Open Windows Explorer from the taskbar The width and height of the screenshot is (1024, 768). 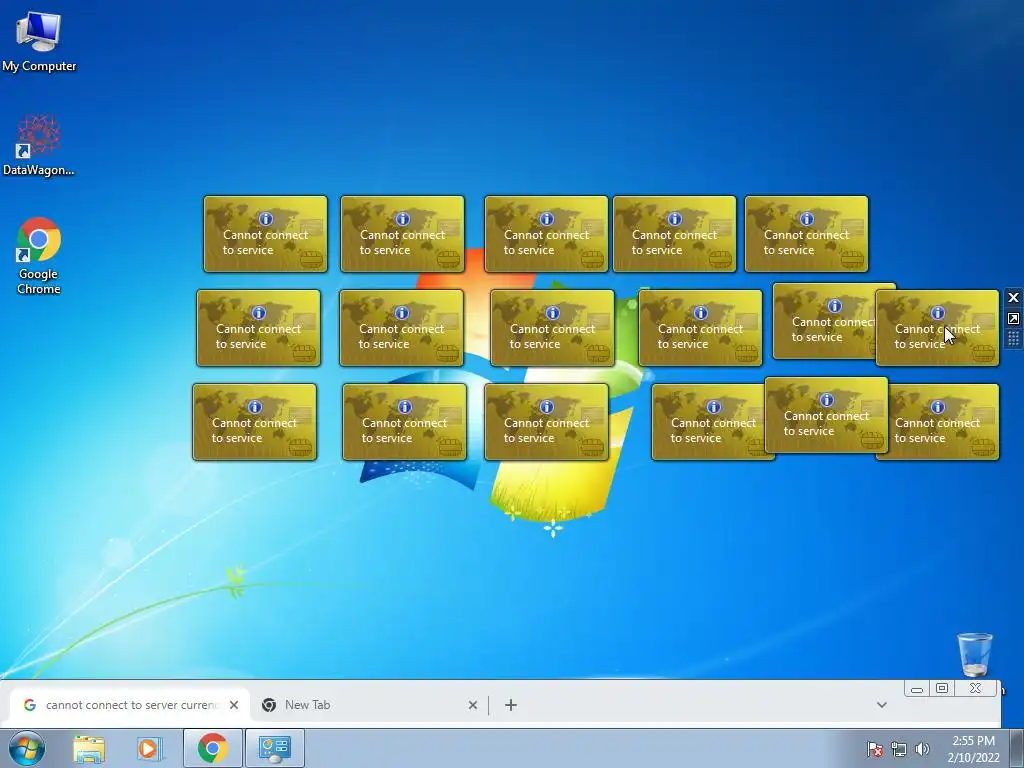click(x=89, y=748)
